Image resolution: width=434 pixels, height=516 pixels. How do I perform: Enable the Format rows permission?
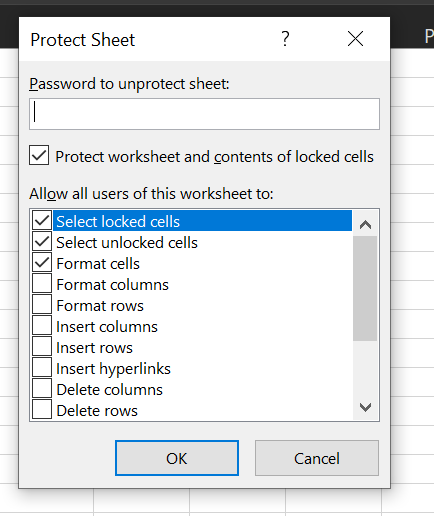[42, 304]
